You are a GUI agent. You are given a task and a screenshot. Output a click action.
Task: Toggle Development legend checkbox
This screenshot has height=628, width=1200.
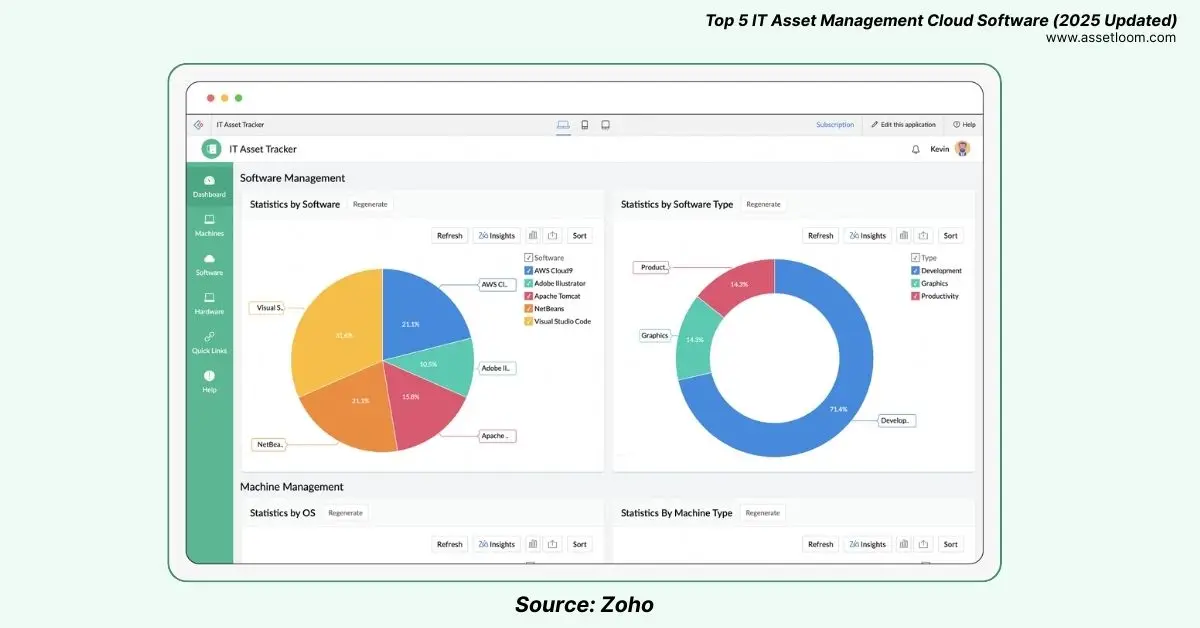coord(915,271)
